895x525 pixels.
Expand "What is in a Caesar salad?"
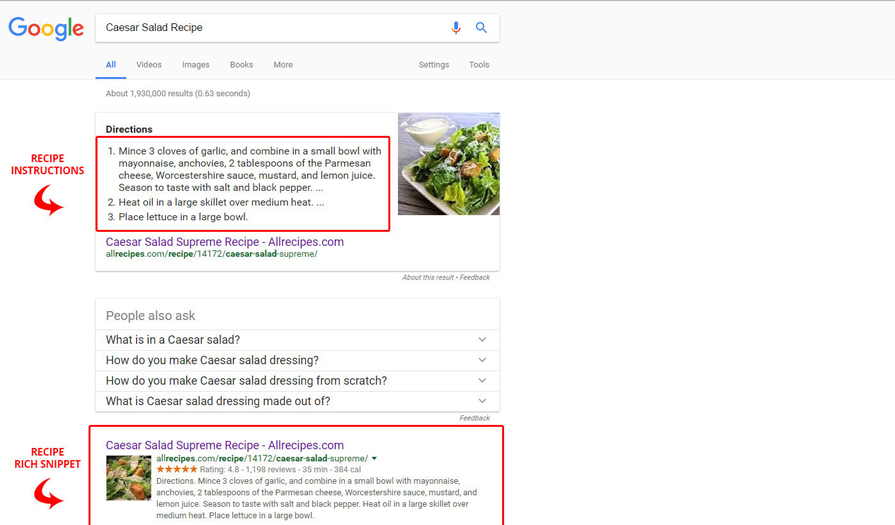click(x=297, y=340)
